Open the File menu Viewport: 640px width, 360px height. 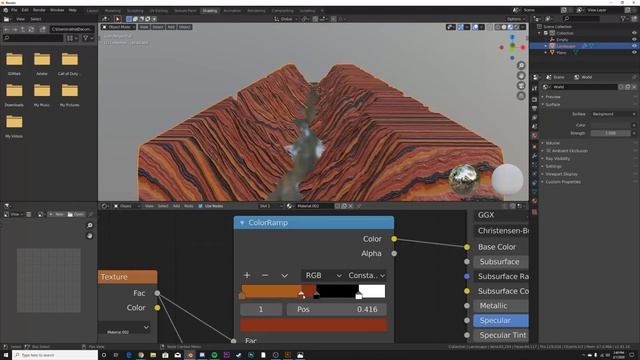click(x=14, y=10)
